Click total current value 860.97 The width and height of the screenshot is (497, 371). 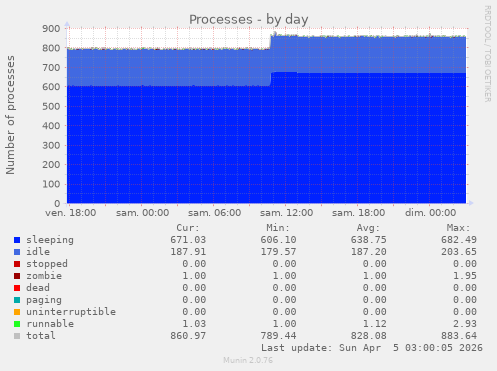pos(188,336)
